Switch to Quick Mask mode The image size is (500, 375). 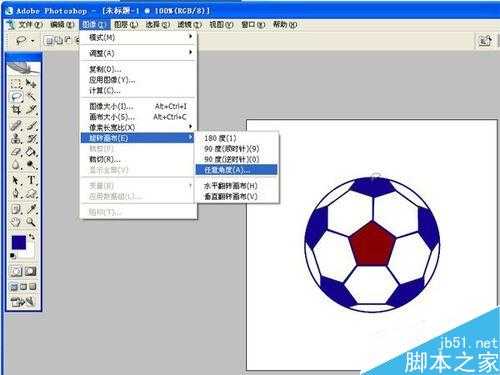click(31, 271)
